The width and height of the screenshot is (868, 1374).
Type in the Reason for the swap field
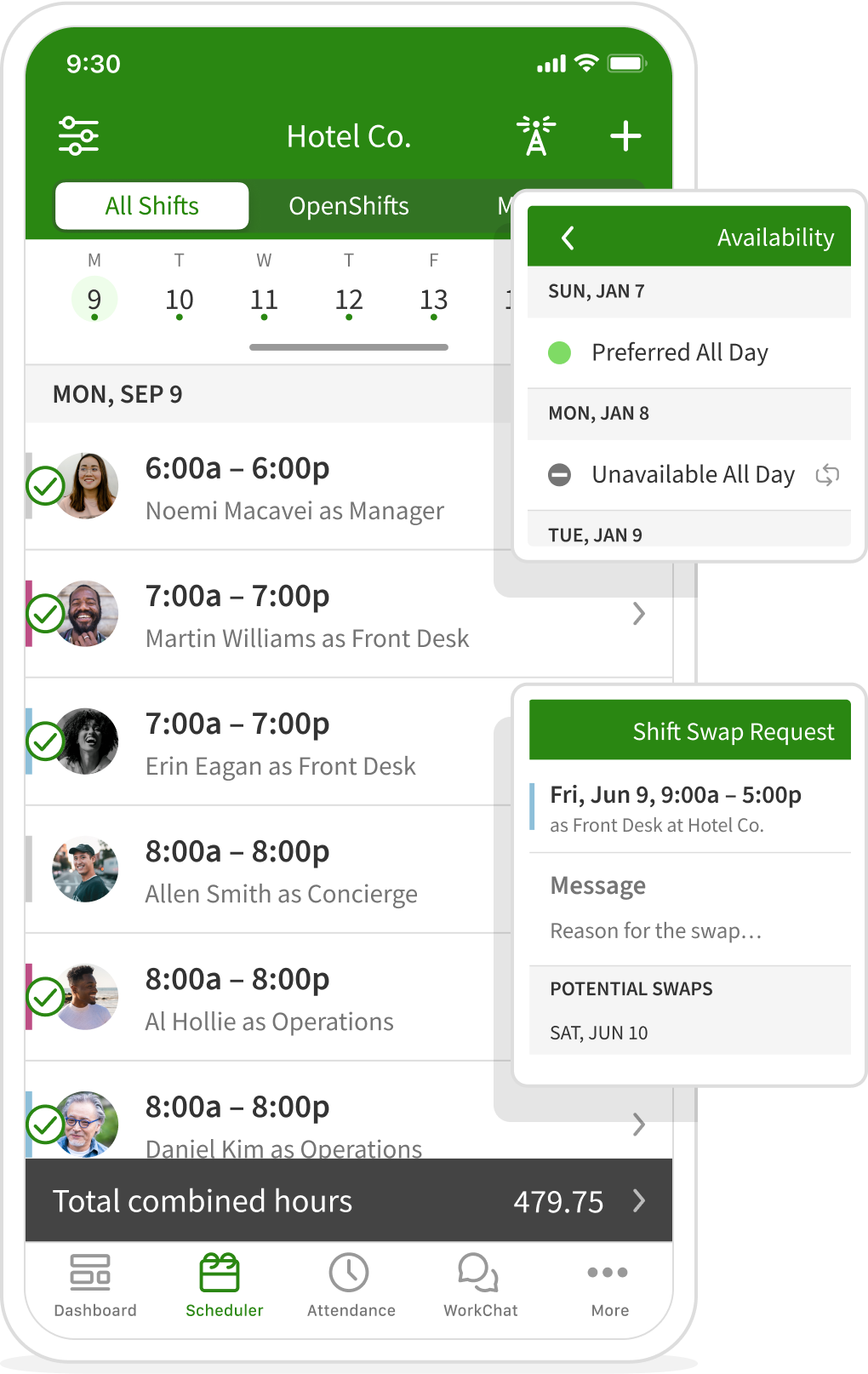pyautogui.click(x=656, y=931)
